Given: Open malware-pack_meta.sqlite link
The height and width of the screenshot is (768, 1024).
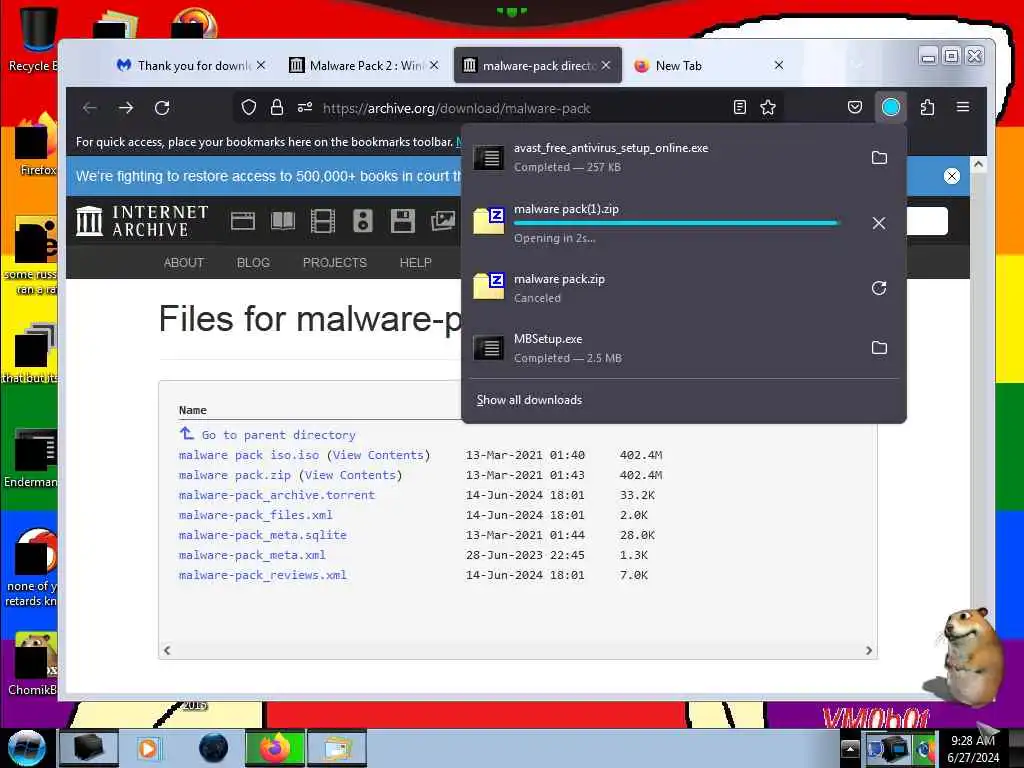Looking at the screenshot, I should coord(263,536).
